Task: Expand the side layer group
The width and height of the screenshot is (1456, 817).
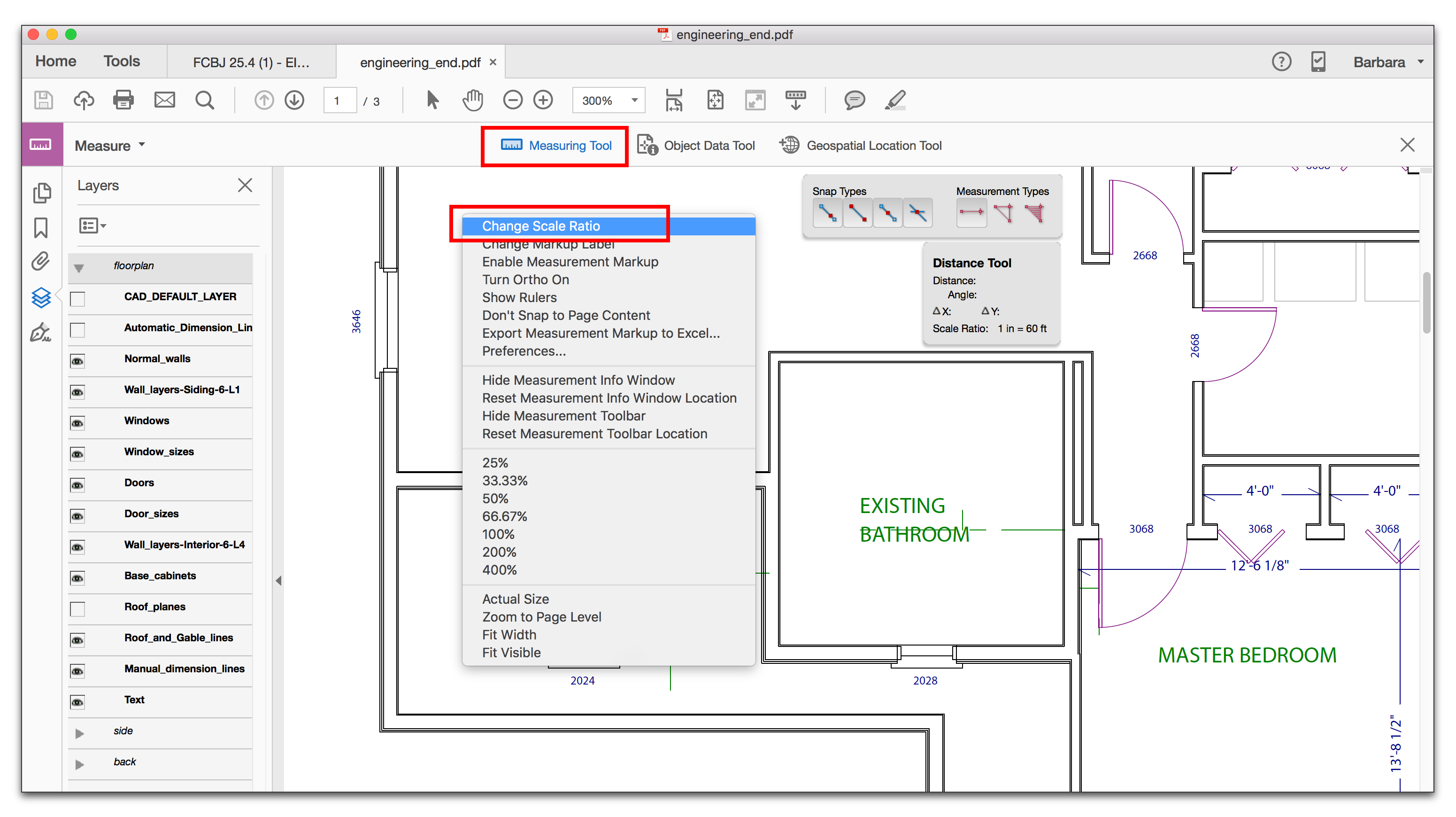Action: click(79, 733)
